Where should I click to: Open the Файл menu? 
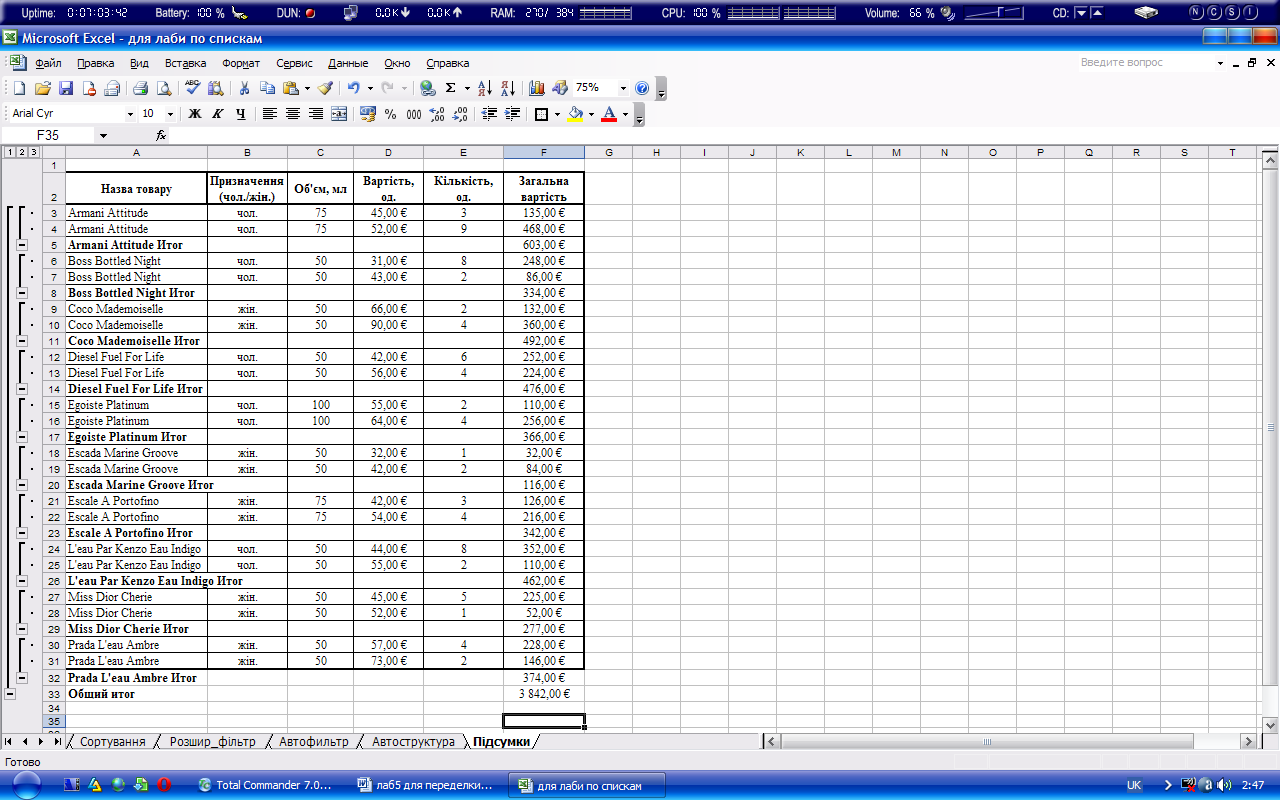point(48,63)
